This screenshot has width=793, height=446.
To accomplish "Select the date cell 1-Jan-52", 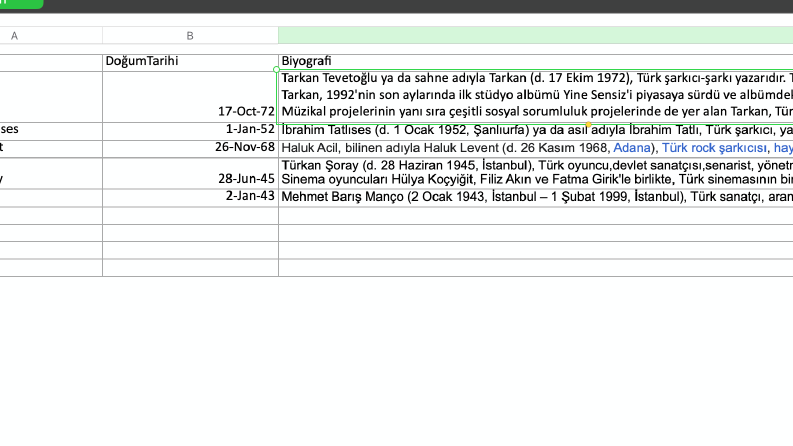I will point(190,131).
